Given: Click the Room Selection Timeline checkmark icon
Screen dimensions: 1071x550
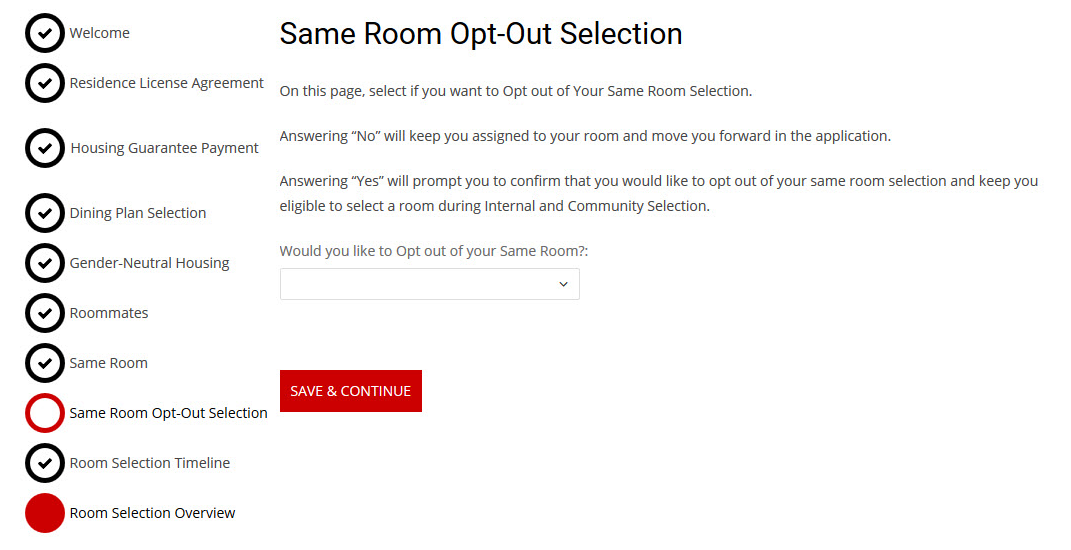Looking at the screenshot, I should pyautogui.click(x=45, y=463).
